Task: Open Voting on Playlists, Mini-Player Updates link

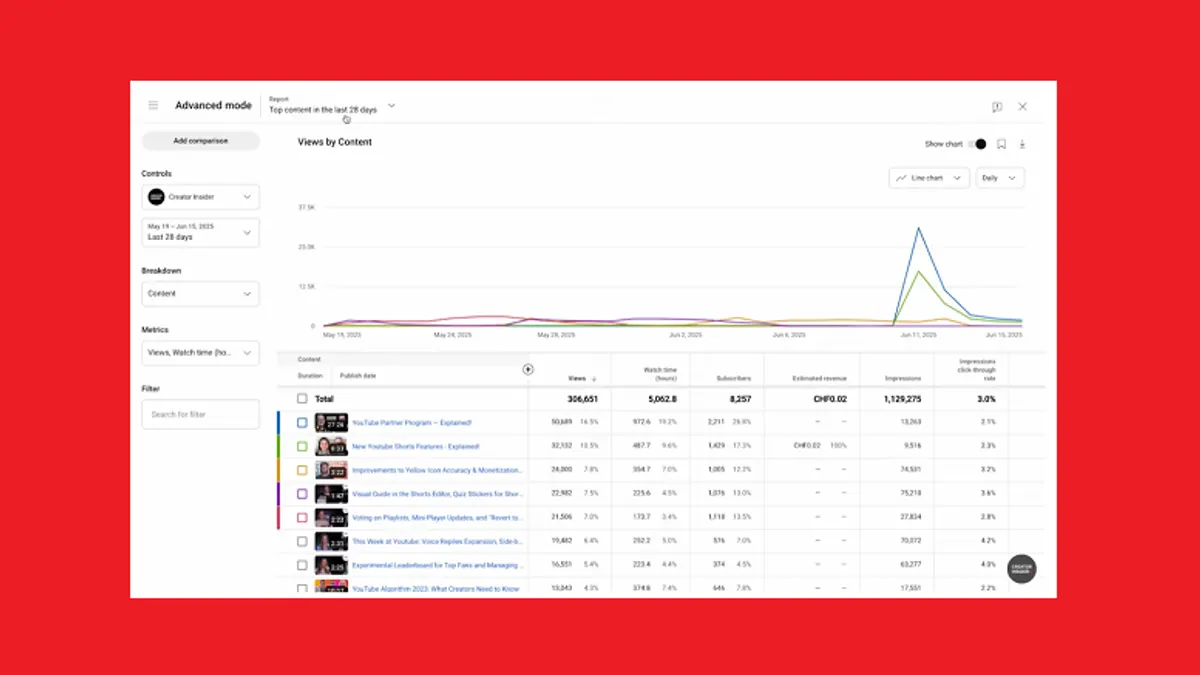Action: point(437,517)
